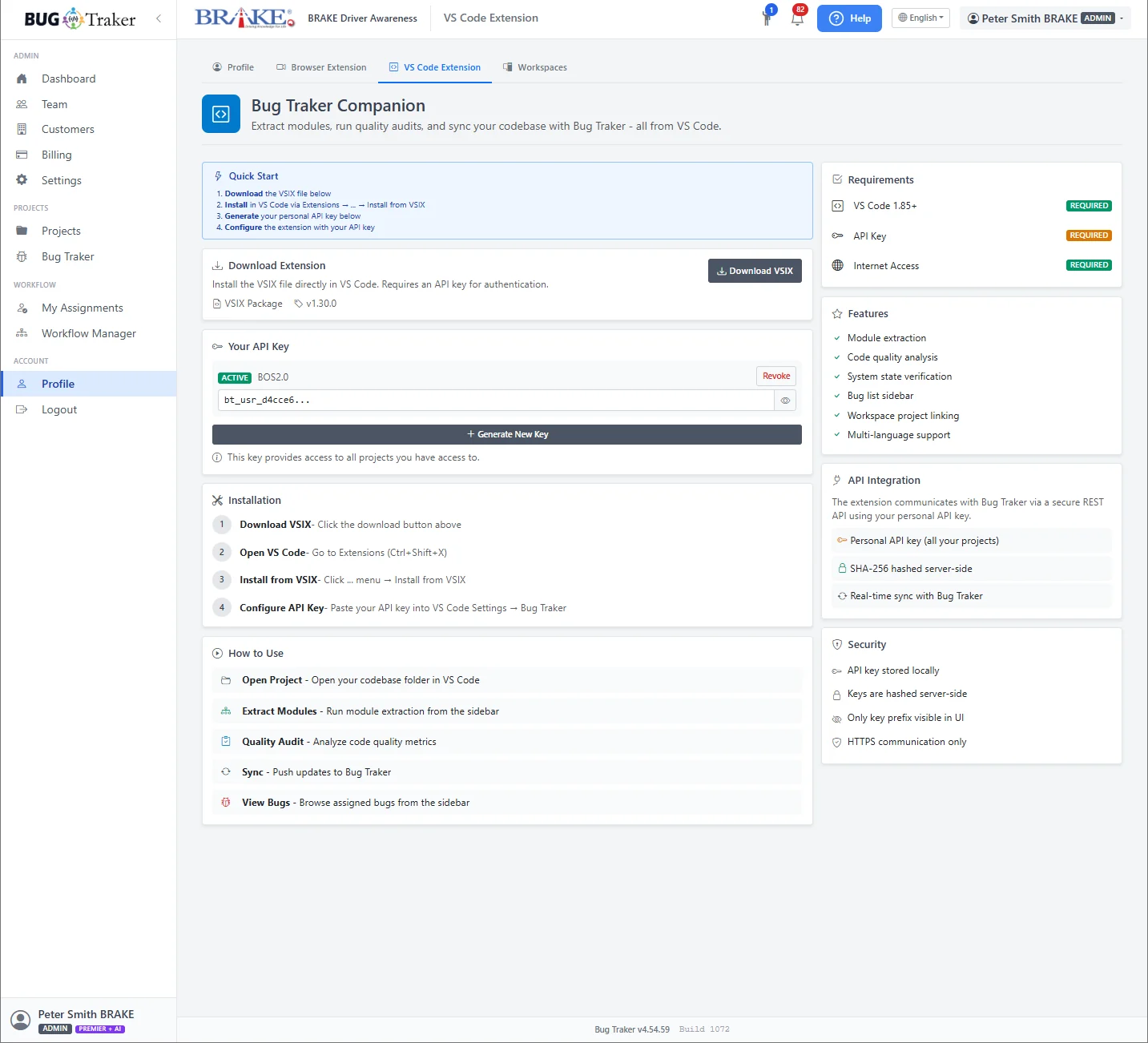Click the Quality Audit row
The height and width of the screenshot is (1043, 1148).
click(x=507, y=742)
